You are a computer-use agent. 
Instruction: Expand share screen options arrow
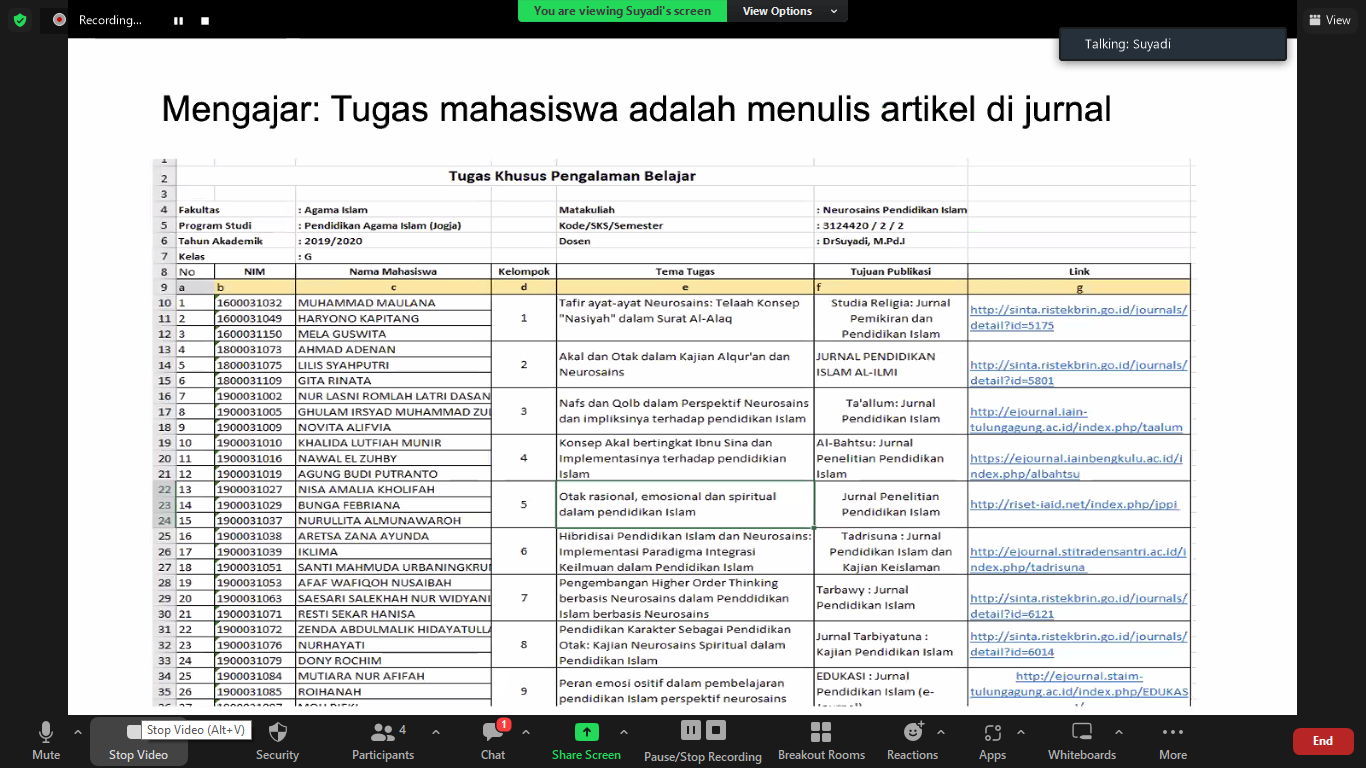pyautogui.click(x=624, y=732)
